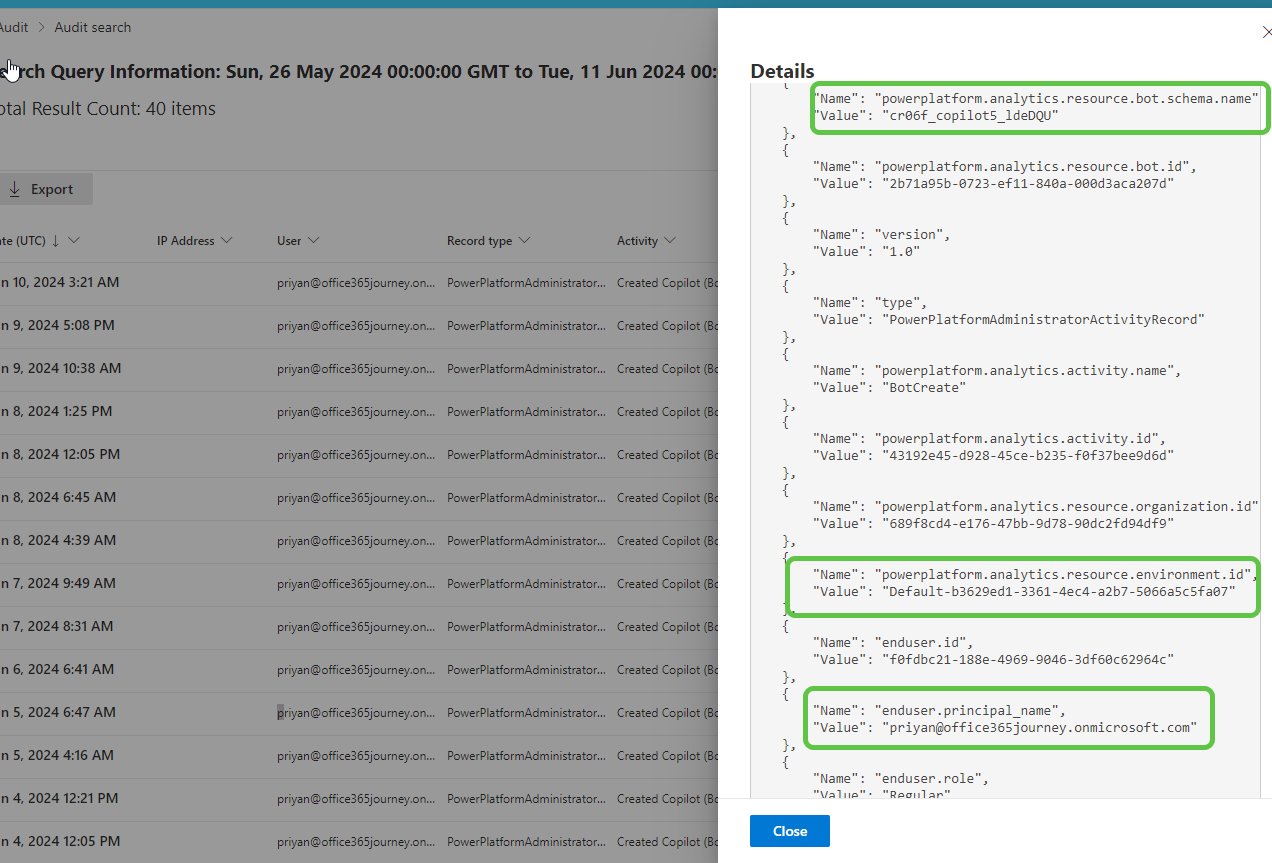Click the Export download icon

[x=12, y=188]
